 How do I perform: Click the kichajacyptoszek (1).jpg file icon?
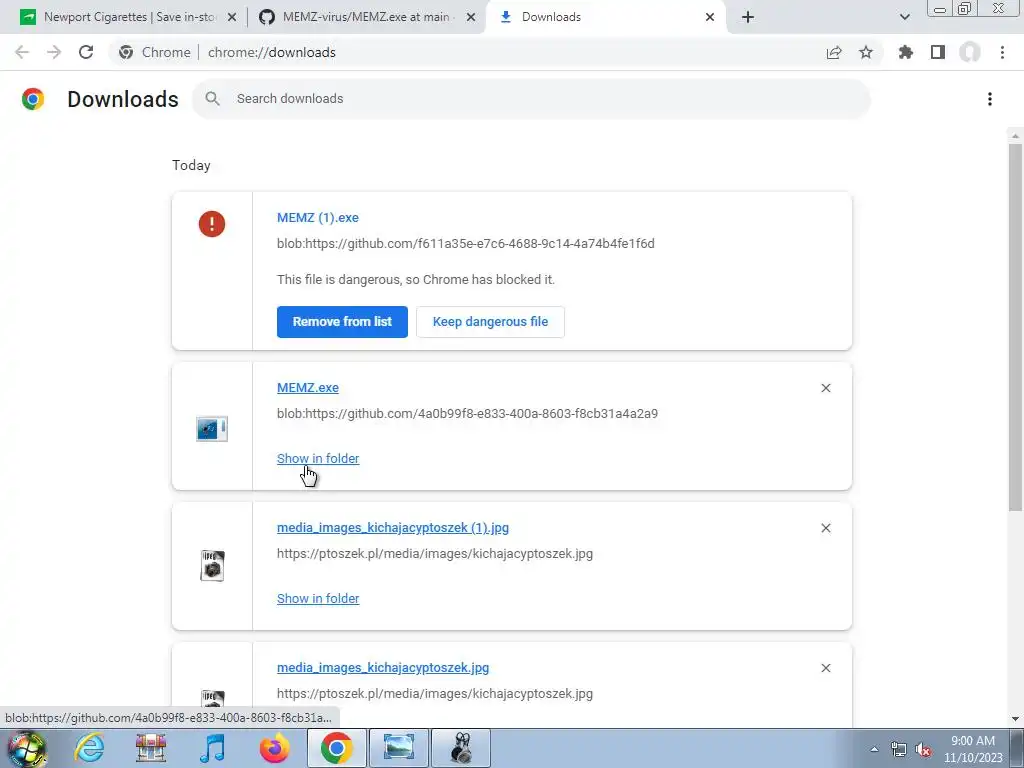212,566
